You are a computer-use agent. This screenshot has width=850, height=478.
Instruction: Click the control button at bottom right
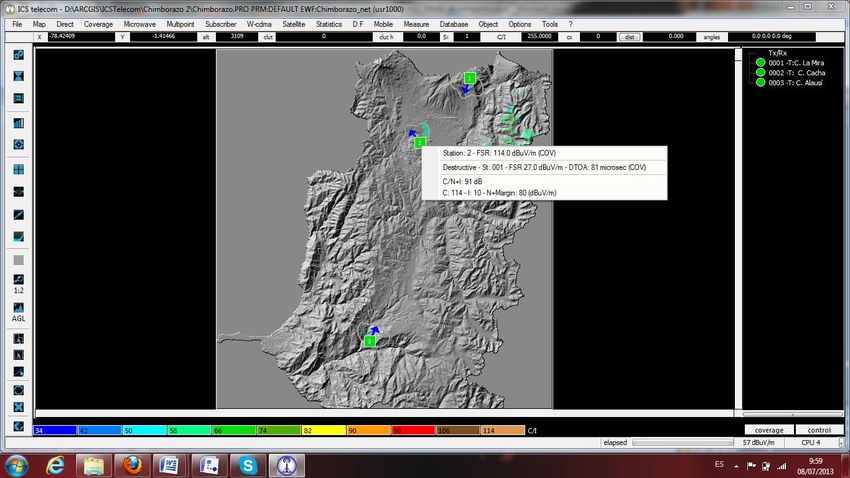coord(819,430)
